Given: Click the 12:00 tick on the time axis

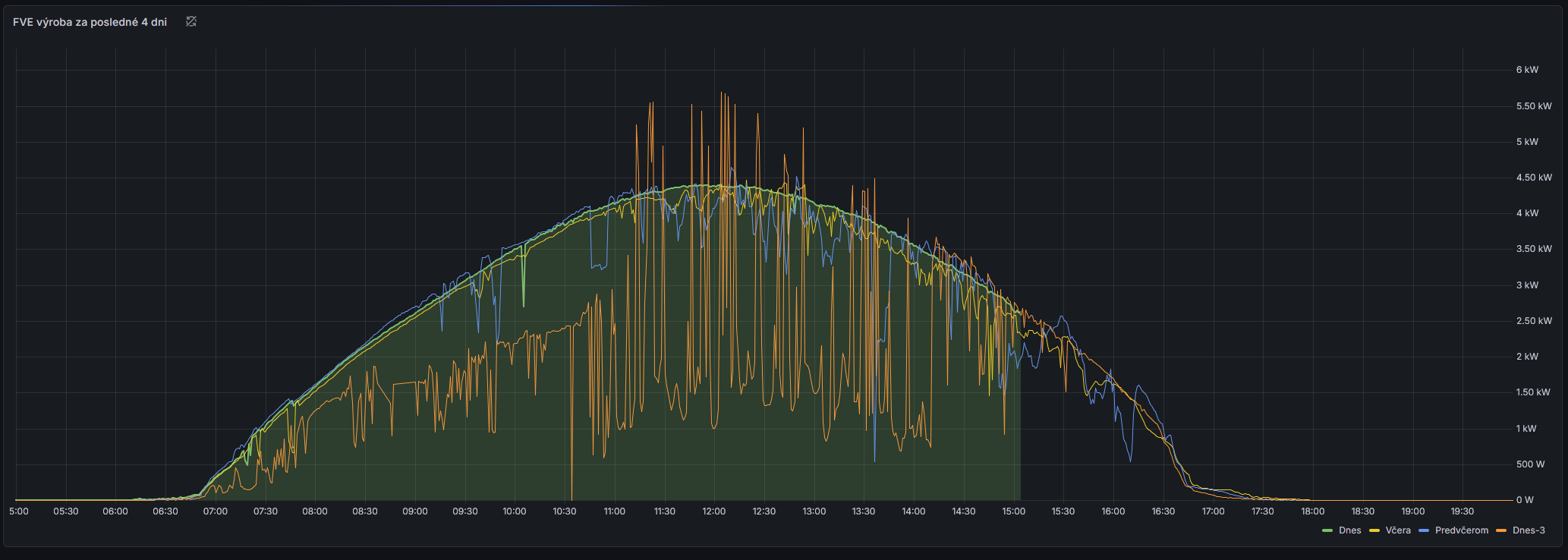Looking at the screenshot, I should click(713, 511).
